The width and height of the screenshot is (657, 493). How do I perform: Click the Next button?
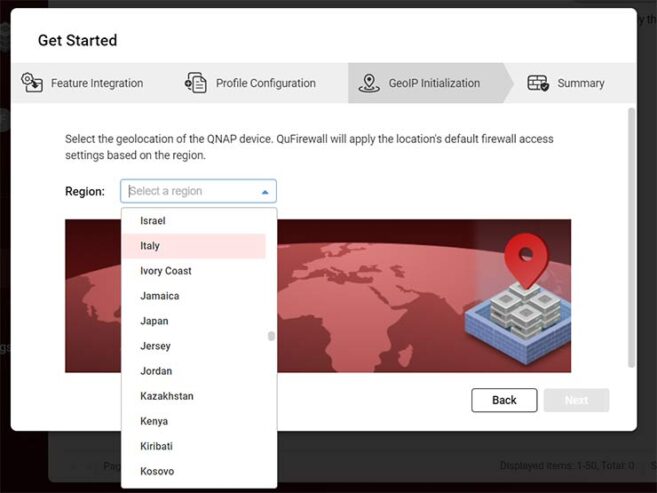coord(576,400)
